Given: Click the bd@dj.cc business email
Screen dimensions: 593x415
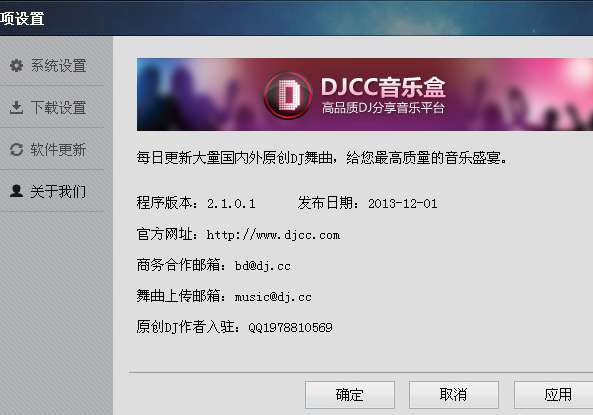Looking at the screenshot, I should pos(262,266).
